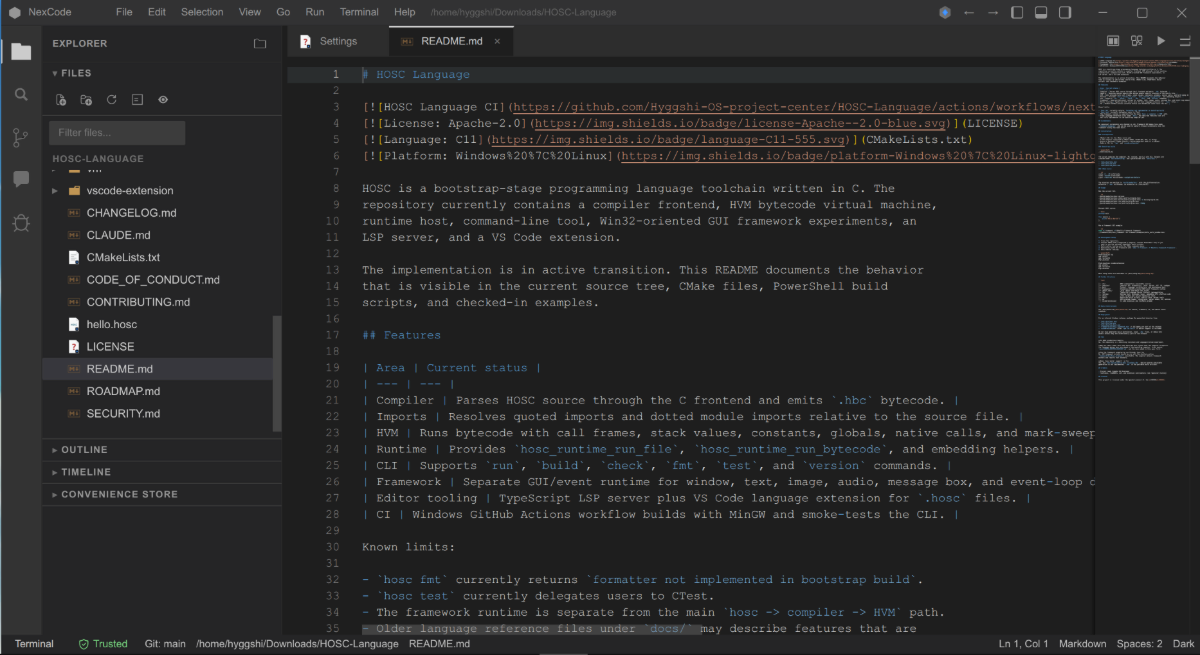Click the editor vertical scrollbar thumb
The height and width of the screenshot is (655, 1200).
coord(1194,110)
